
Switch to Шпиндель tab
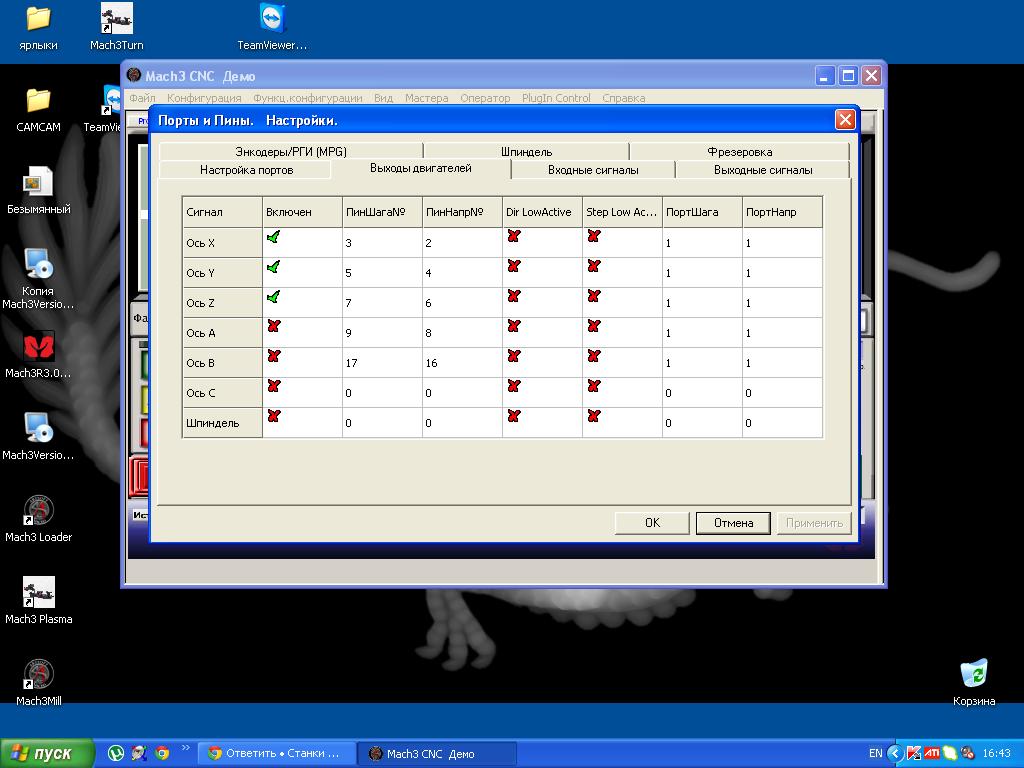pos(526,152)
